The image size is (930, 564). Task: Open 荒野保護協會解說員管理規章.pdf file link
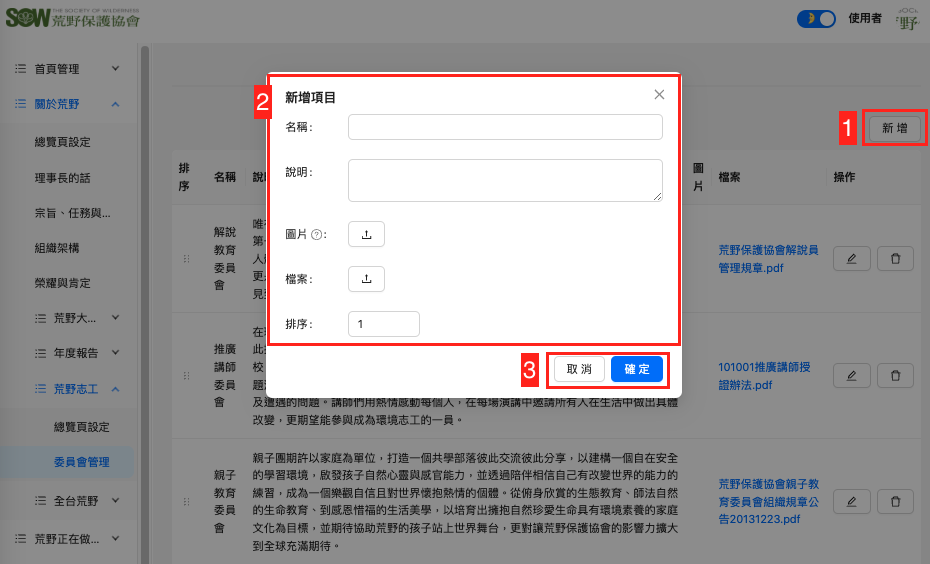coord(768,258)
